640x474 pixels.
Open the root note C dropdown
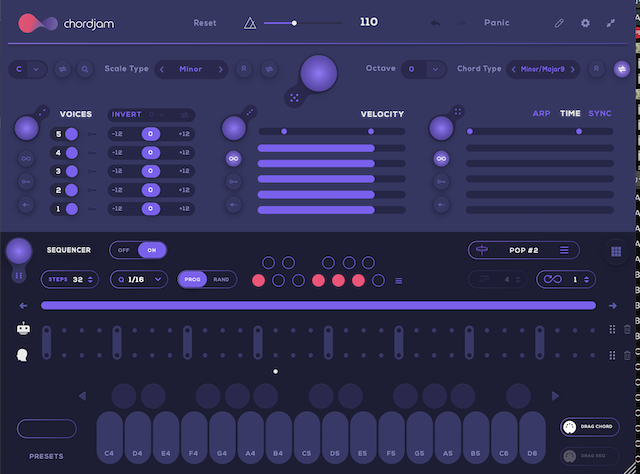pos(28,69)
